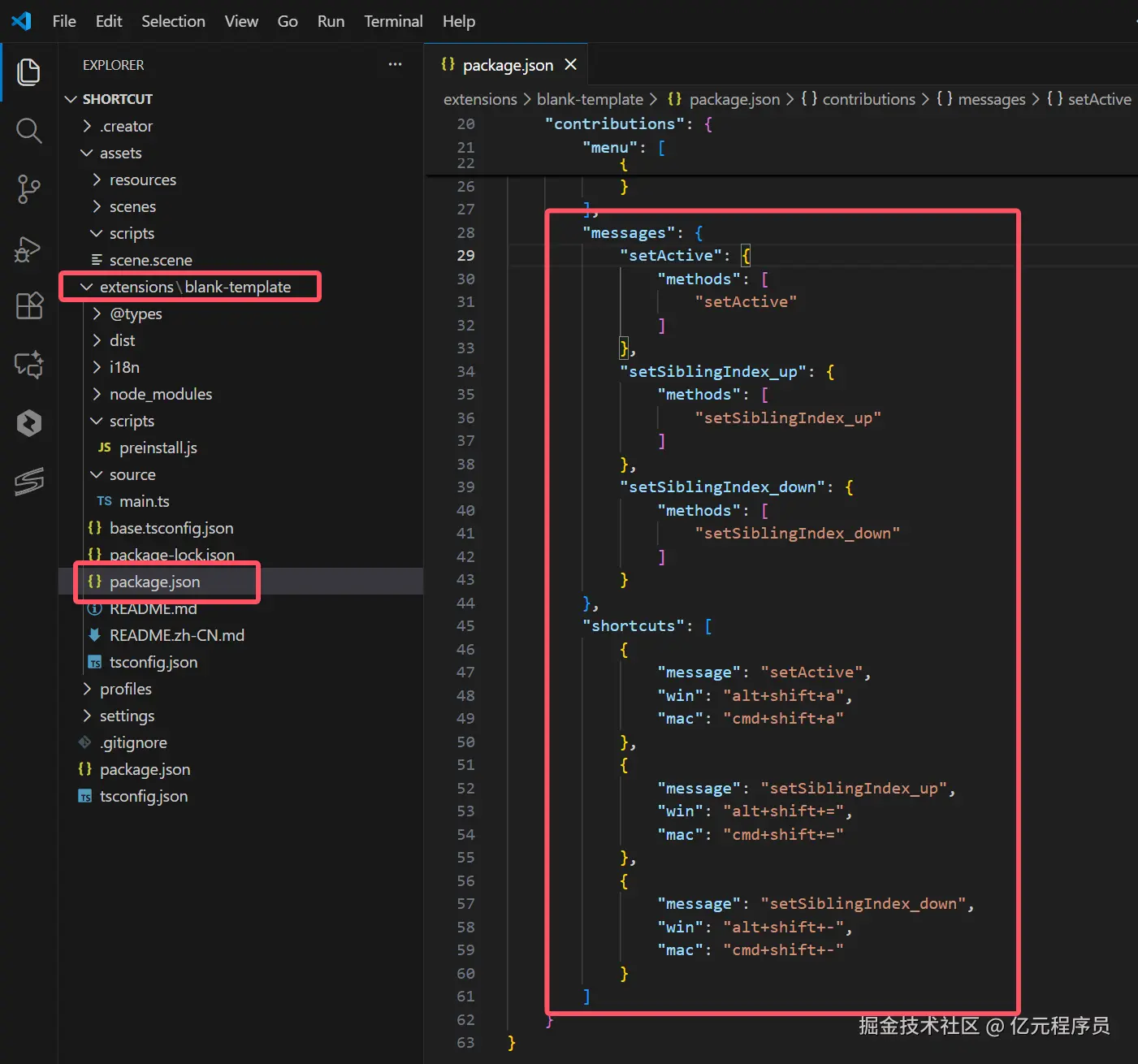Click the "cmd+shift+-" string value
The image size is (1138, 1064).
coord(783,949)
